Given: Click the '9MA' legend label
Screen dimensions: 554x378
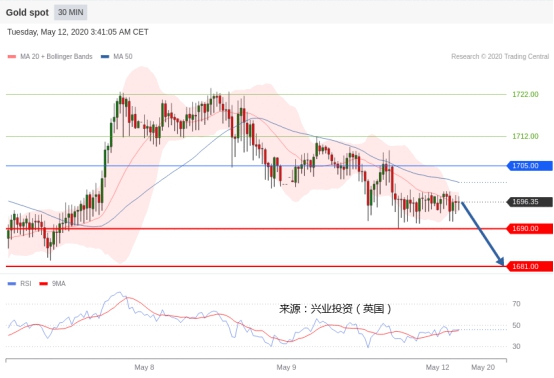Looking at the screenshot, I should click(59, 284).
